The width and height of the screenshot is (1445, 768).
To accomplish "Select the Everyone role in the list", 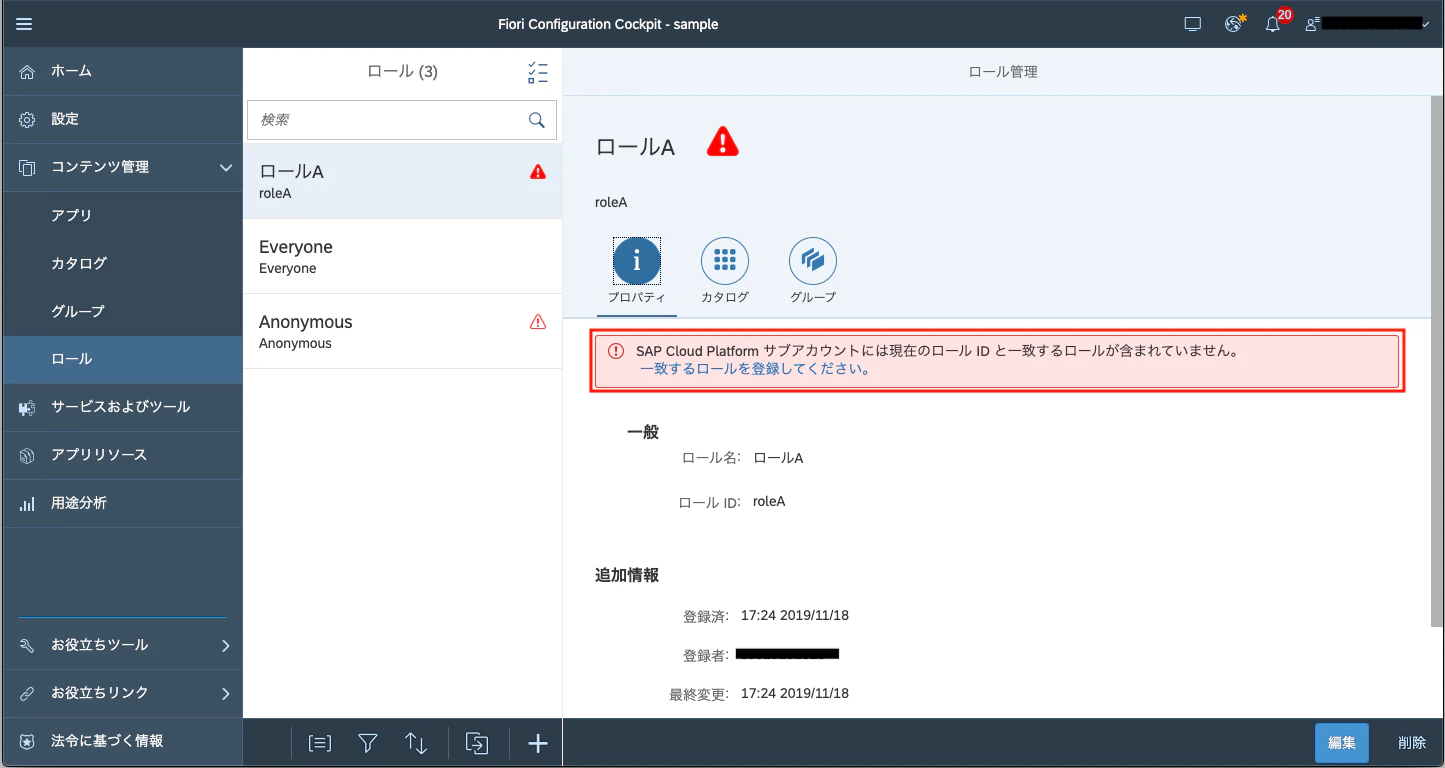I will [x=402, y=256].
